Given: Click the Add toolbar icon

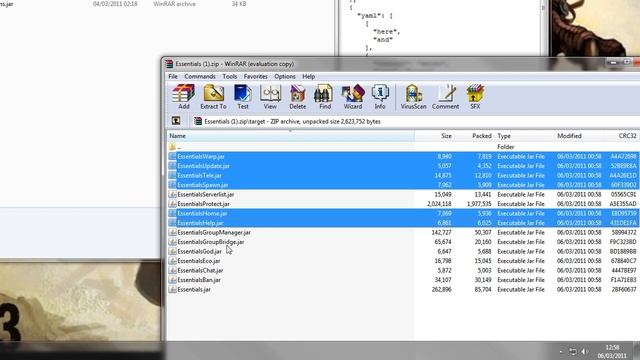Looking at the screenshot, I should point(183,97).
